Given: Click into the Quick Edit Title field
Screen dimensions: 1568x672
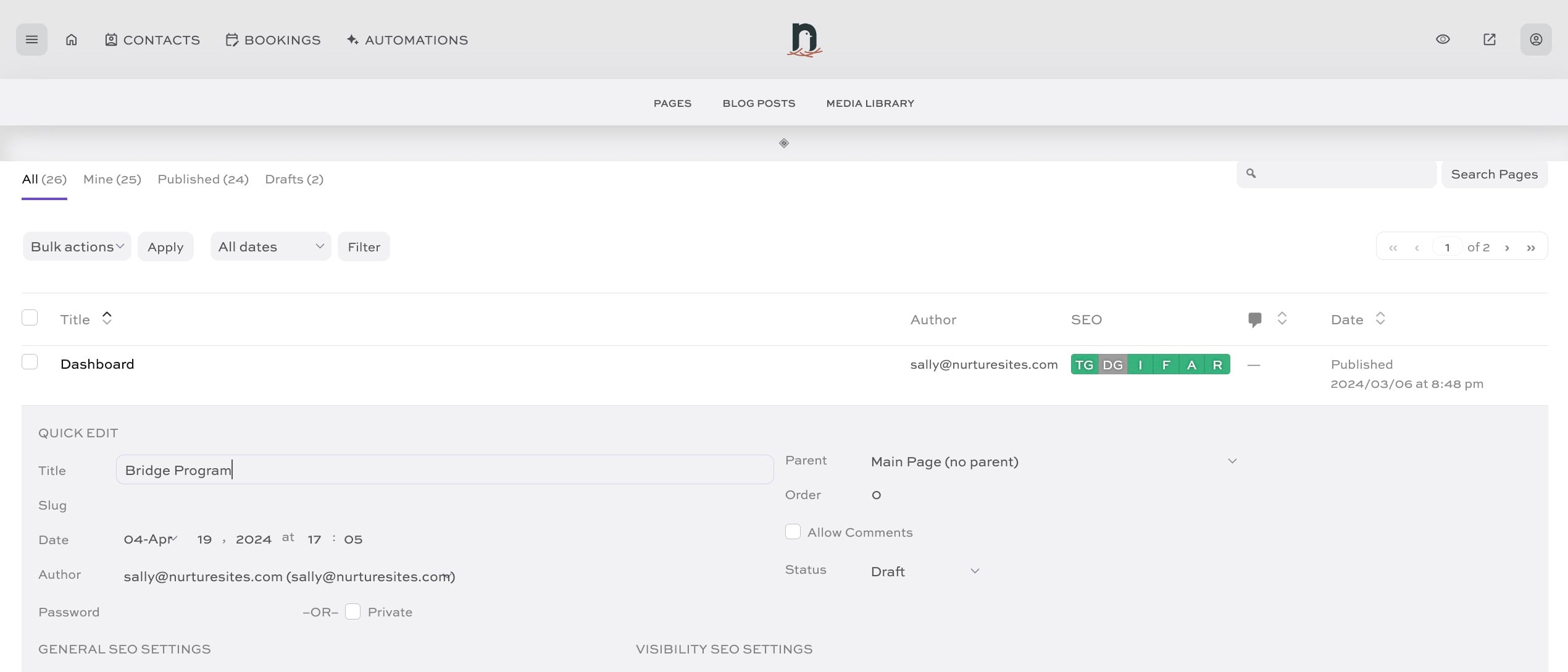Looking at the screenshot, I should coord(444,470).
